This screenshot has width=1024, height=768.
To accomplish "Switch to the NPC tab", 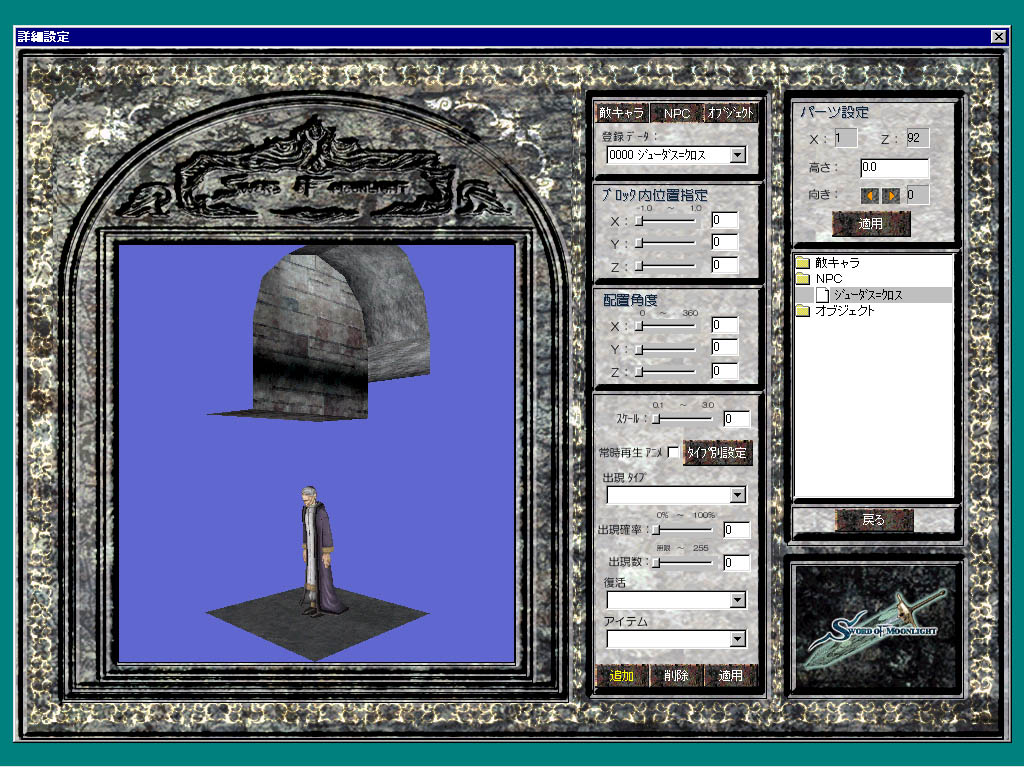I will click(x=676, y=113).
